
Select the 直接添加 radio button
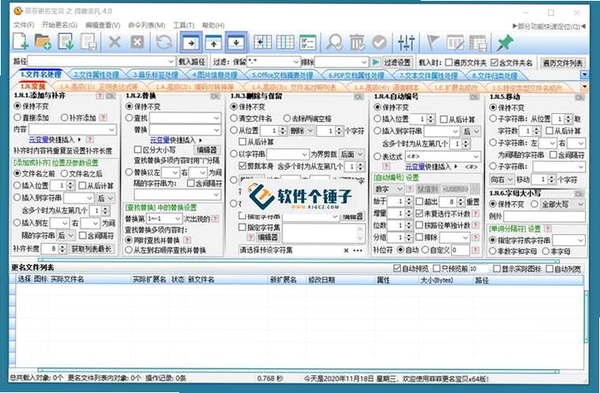pyautogui.click(x=17, y=117)
